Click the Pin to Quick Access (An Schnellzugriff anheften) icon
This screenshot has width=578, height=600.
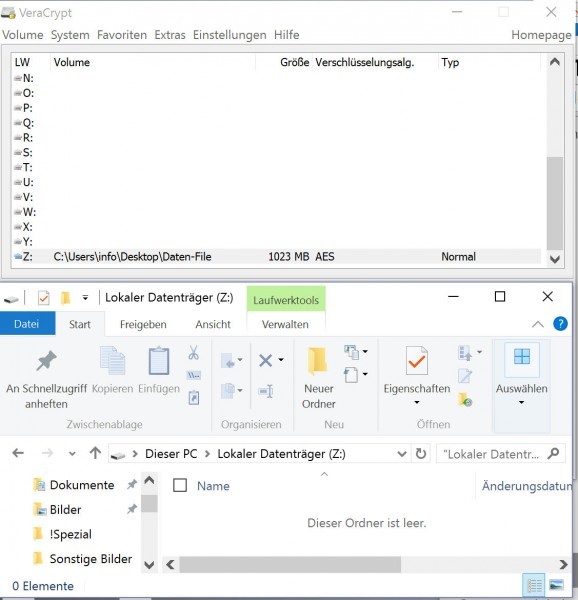(47, 360)
